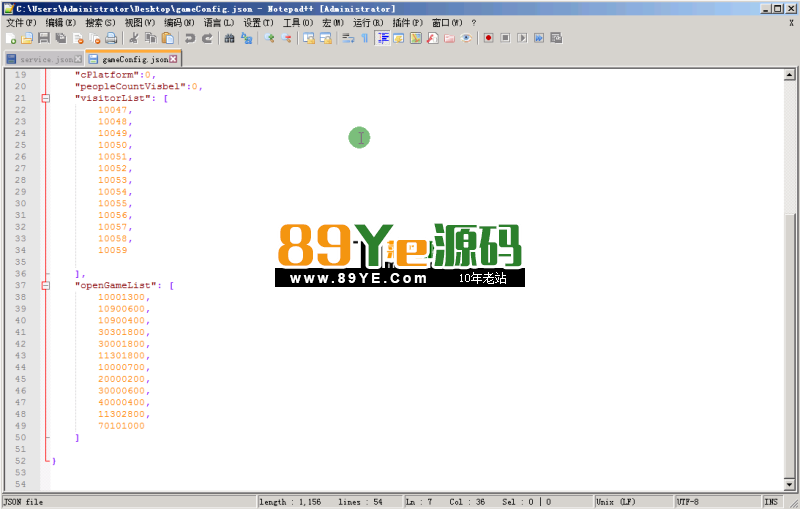Collapse the openGameList array fold marker

click(x=45, y=285)
